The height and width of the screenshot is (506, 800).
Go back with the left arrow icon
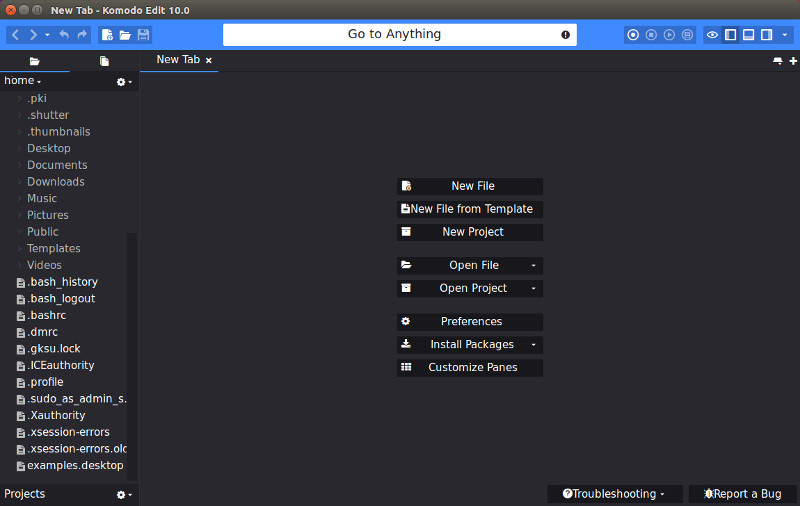tap(15, 35)
